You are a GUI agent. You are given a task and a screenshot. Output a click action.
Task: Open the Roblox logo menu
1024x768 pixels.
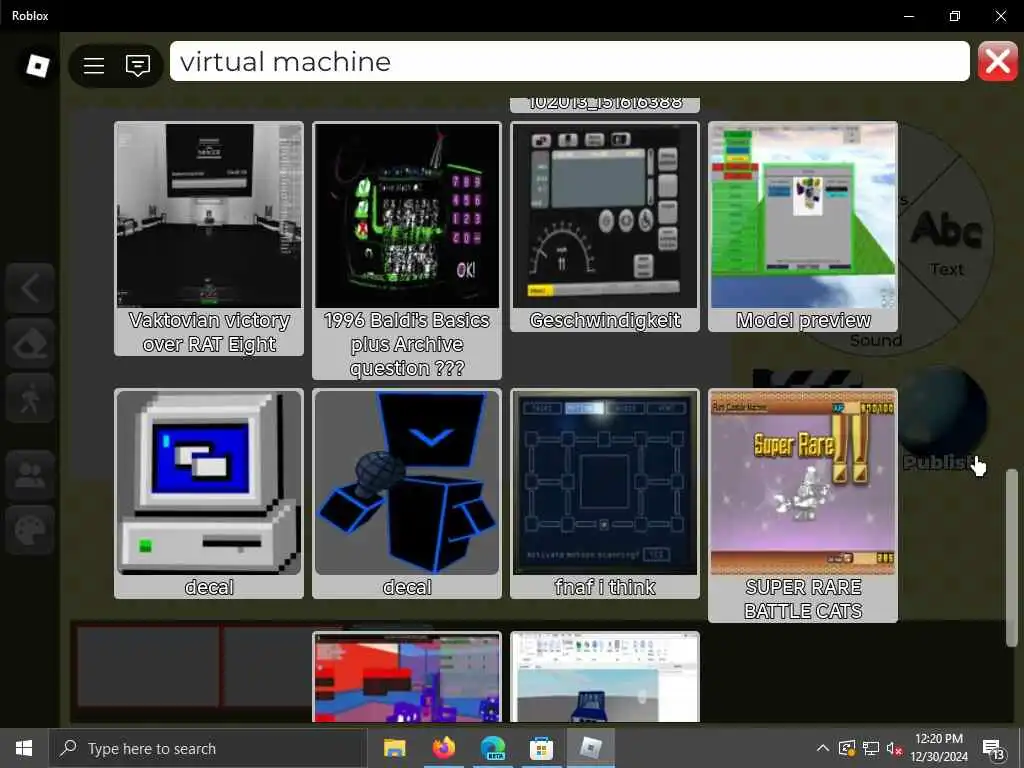(x=37, y=65)
